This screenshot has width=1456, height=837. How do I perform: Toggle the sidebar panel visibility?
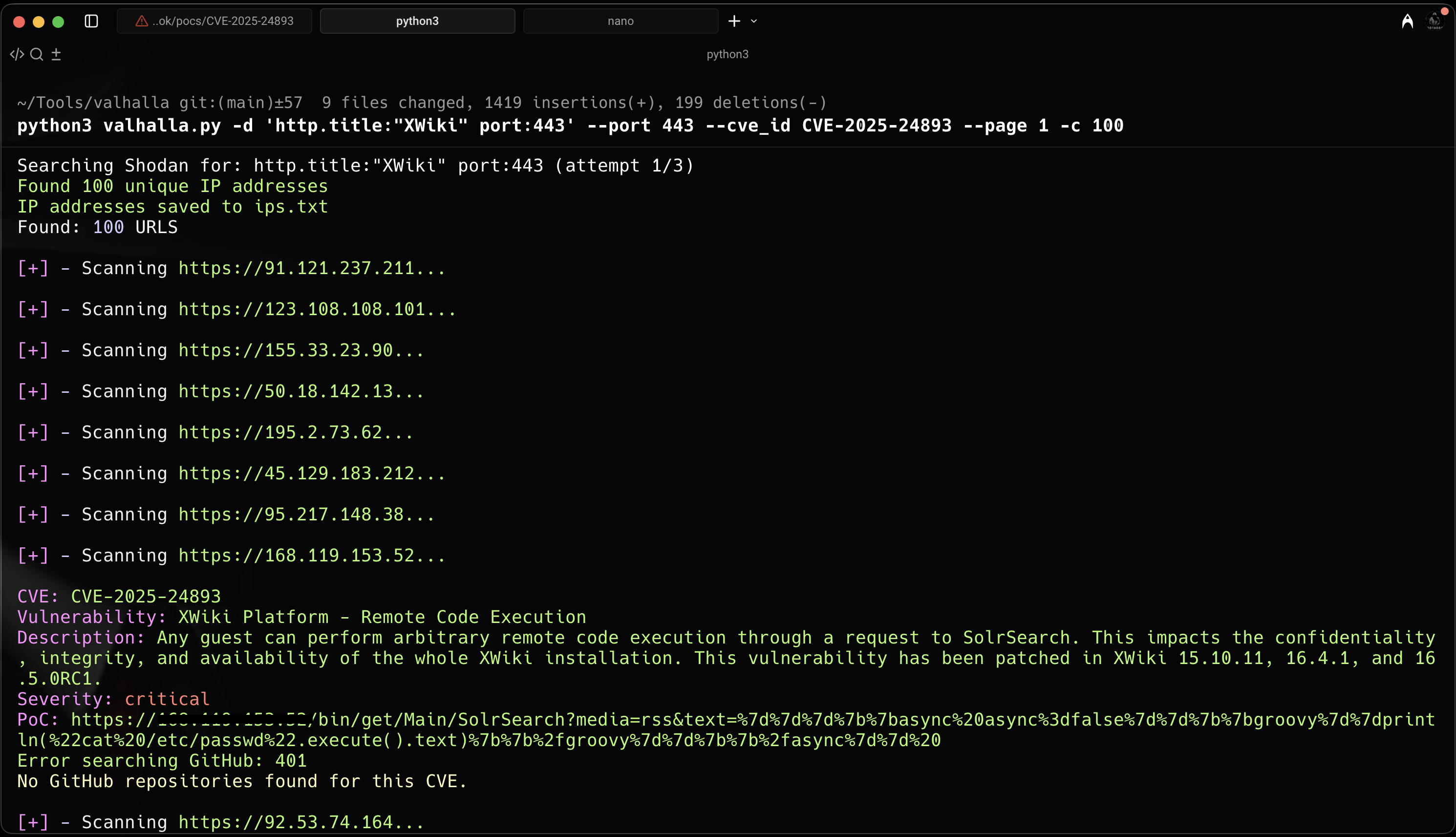point(91,21)
